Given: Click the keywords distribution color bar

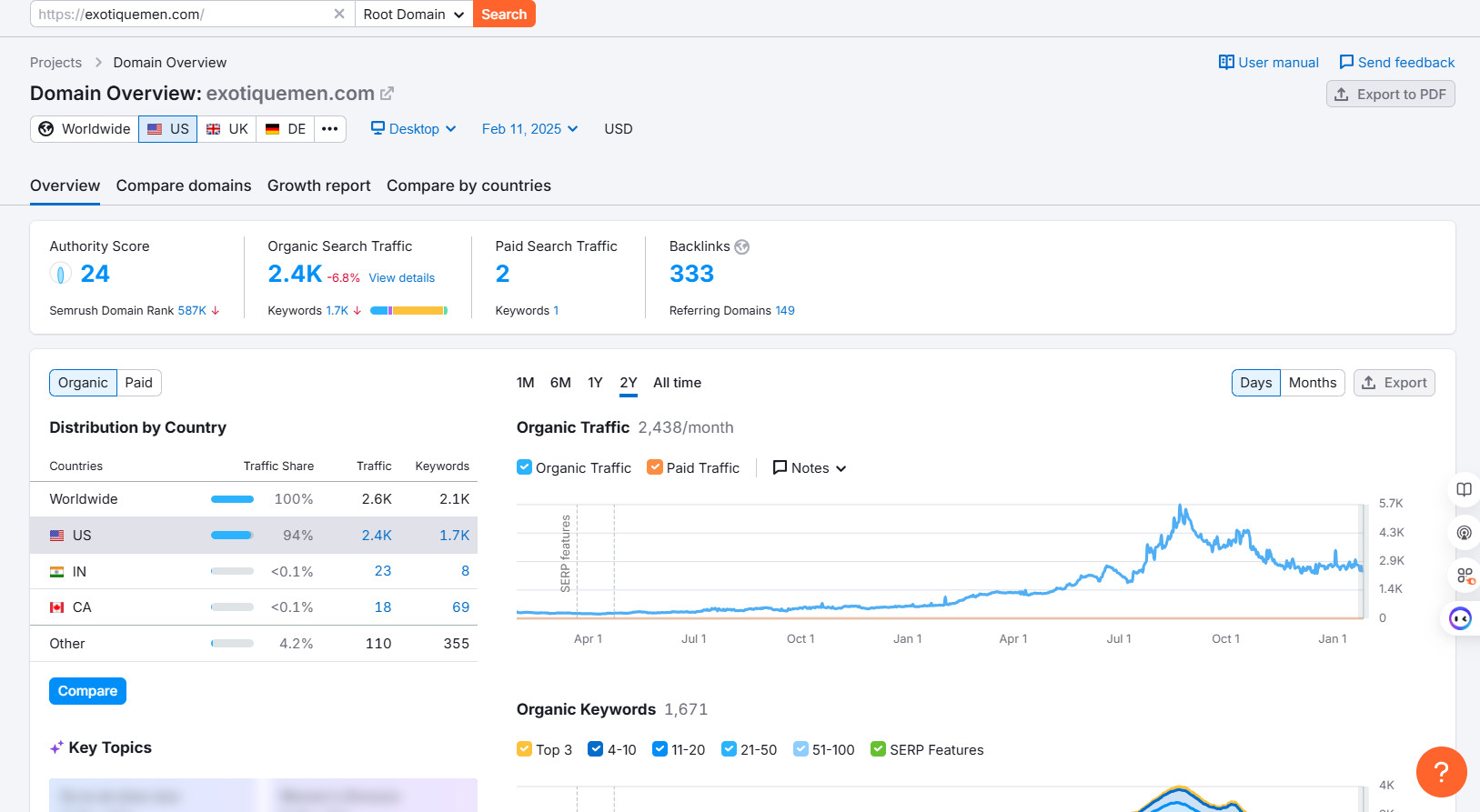Looking at the screenshot, I should [x=408, y=311].
